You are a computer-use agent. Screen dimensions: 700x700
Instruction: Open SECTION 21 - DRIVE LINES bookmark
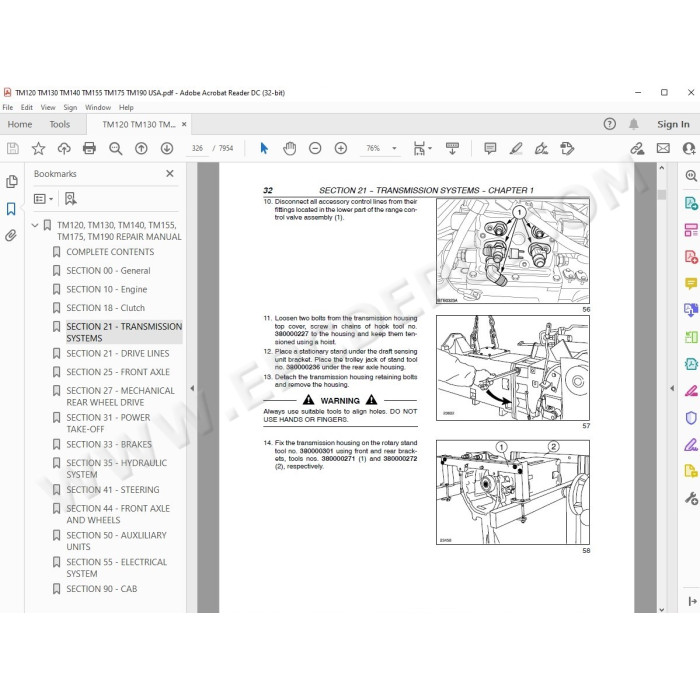118,354
